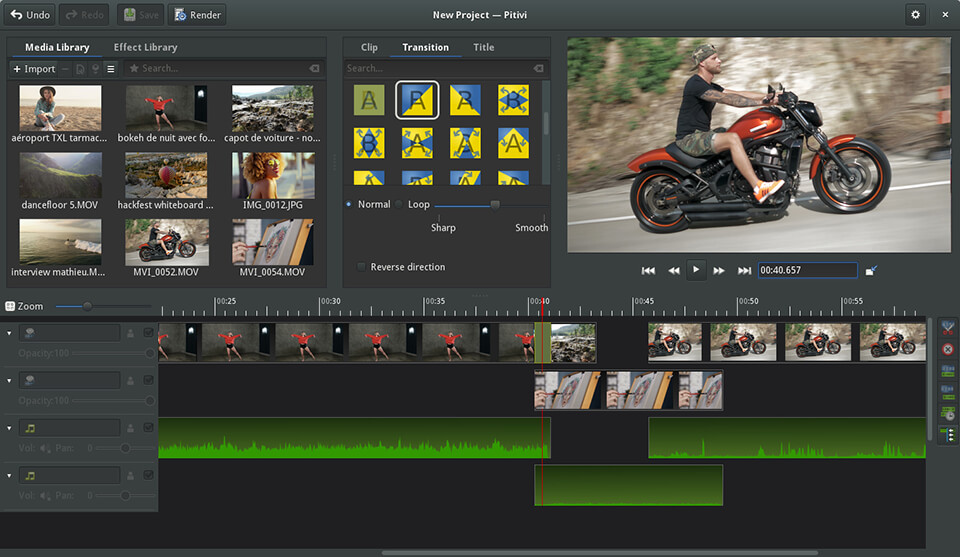Expand the bottom audio layer triangle
960x557 pixels.
10,476
